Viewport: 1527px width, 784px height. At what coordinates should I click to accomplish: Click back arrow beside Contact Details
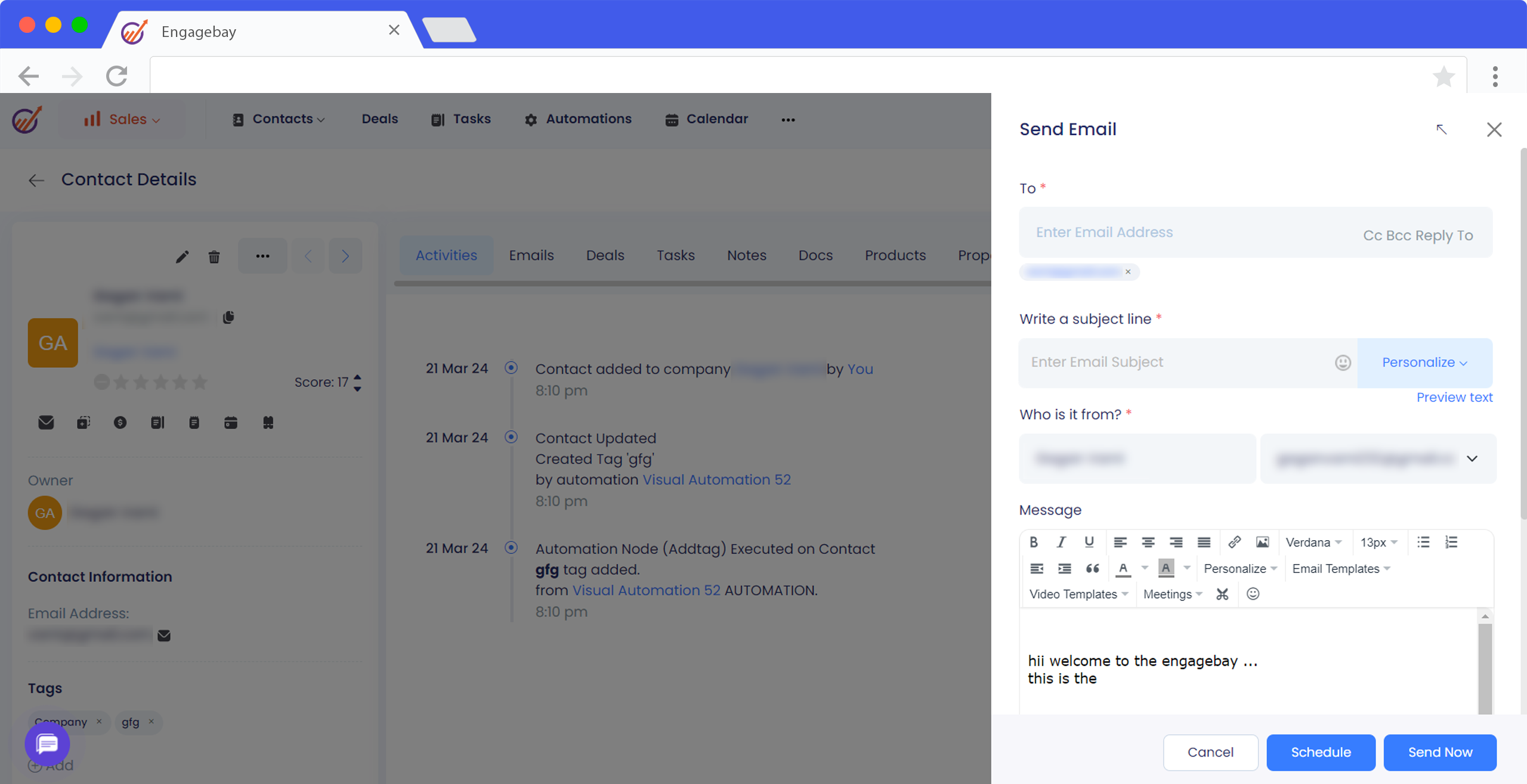(x=36, y=180)
